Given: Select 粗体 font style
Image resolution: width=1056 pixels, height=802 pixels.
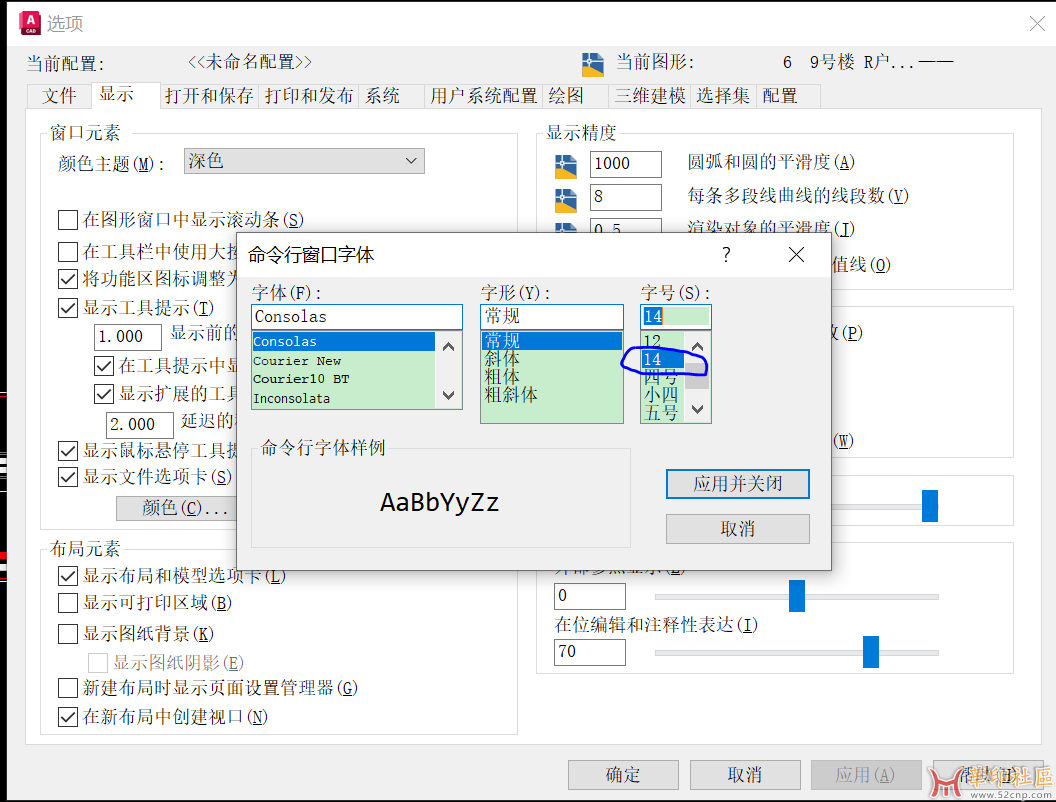Looking at the screenshot, I should pos(552,376).
